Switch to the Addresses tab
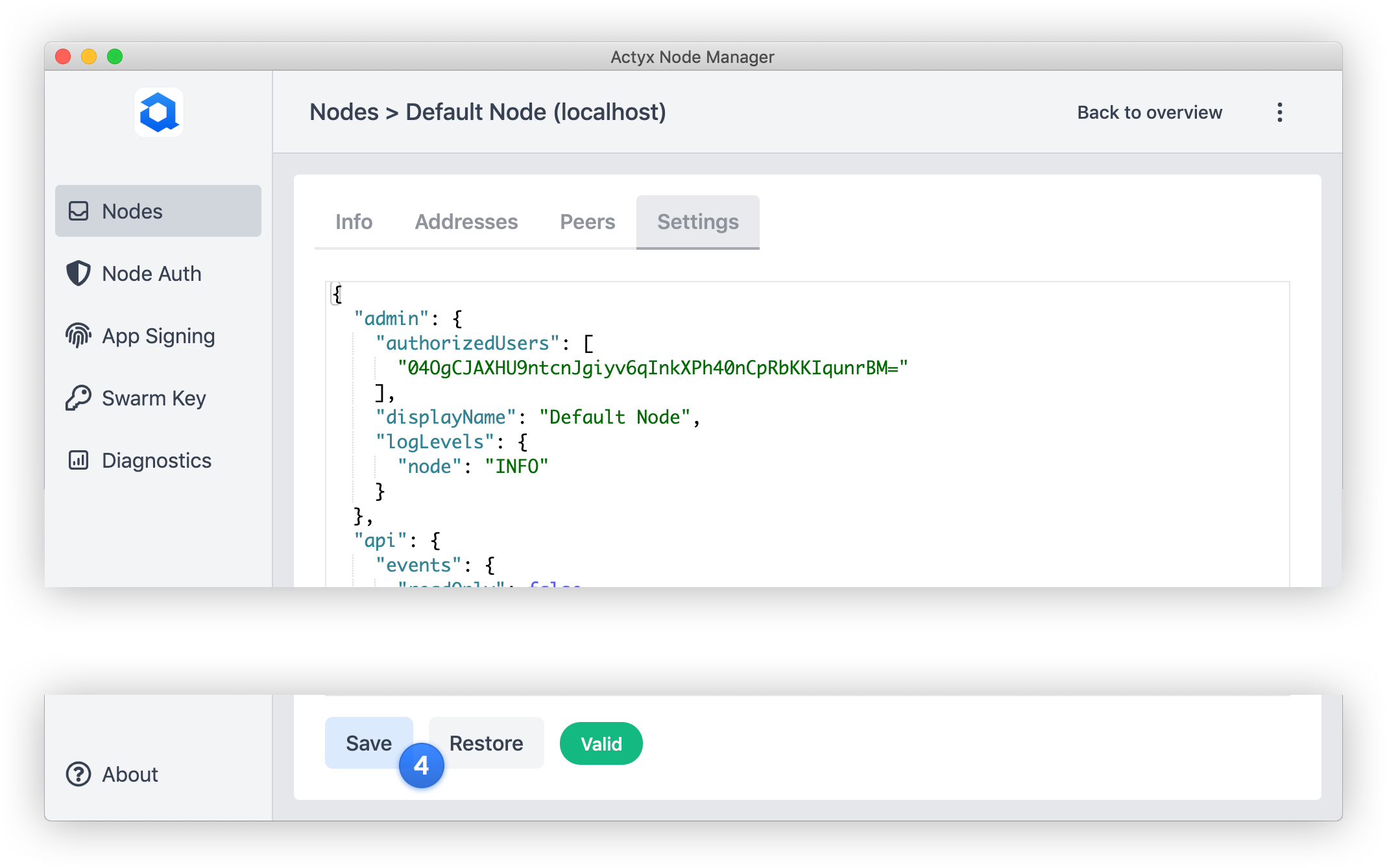 click(x=466, y=222)
